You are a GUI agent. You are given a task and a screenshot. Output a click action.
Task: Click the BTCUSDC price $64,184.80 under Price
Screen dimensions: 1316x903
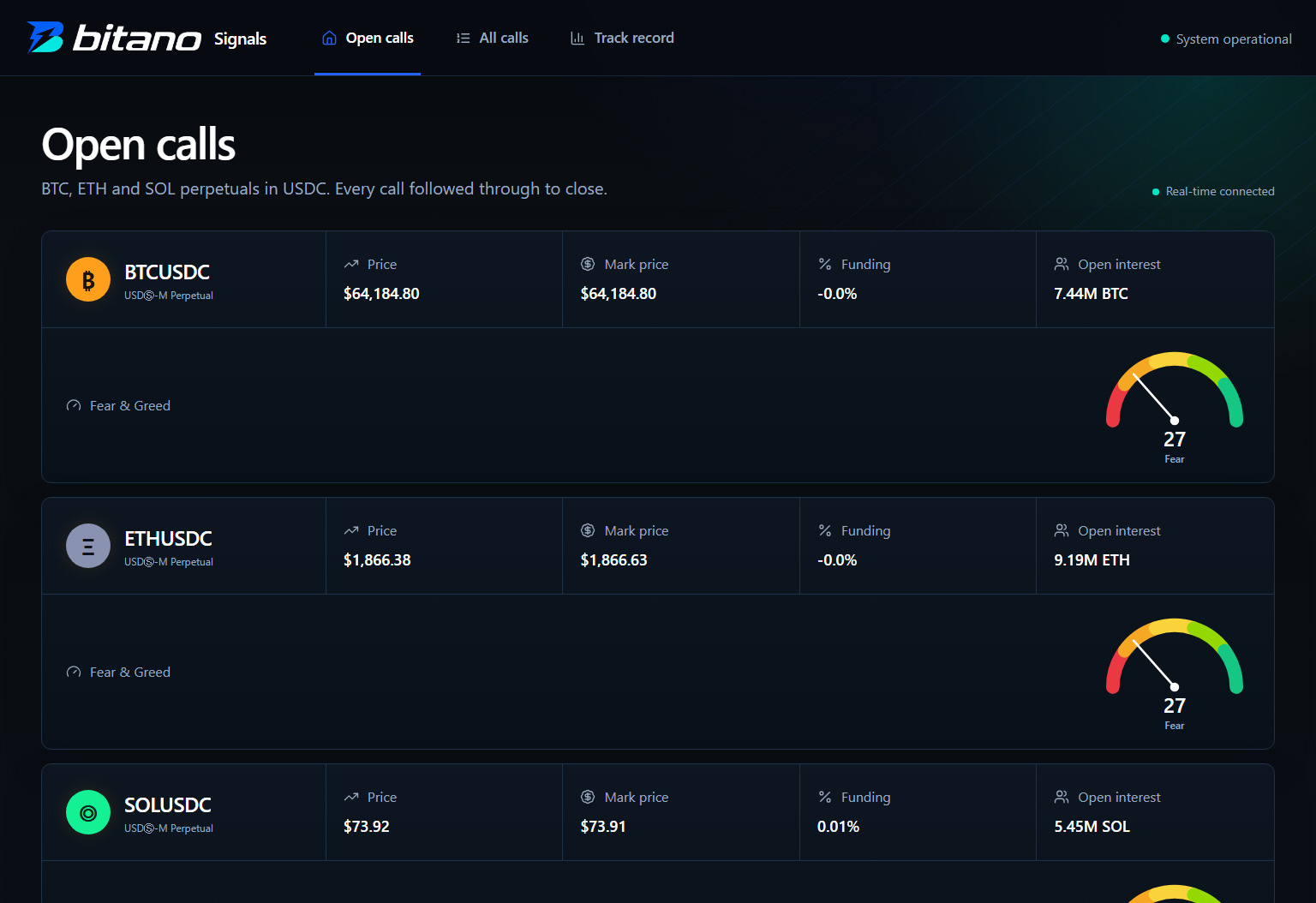[381, 294]
